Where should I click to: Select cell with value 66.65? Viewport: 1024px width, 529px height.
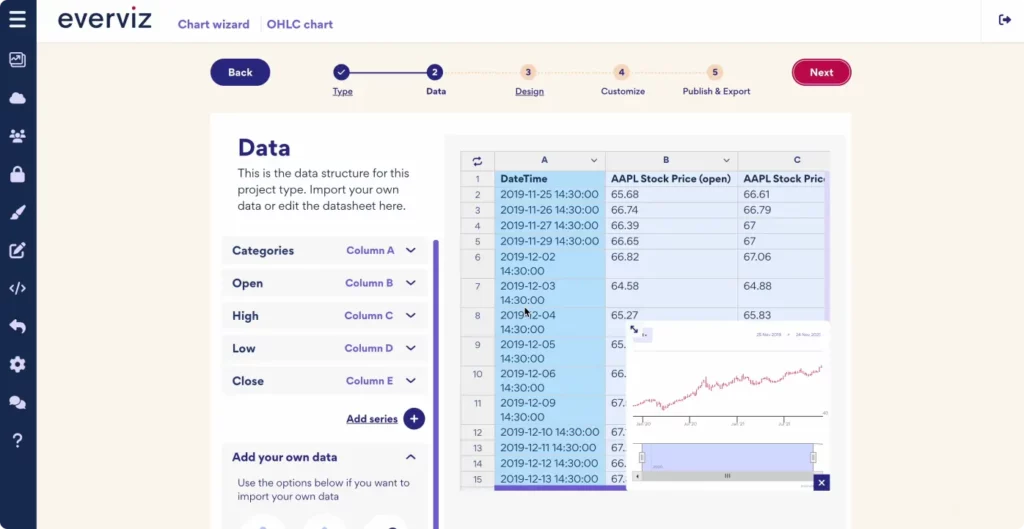[671, 242]
